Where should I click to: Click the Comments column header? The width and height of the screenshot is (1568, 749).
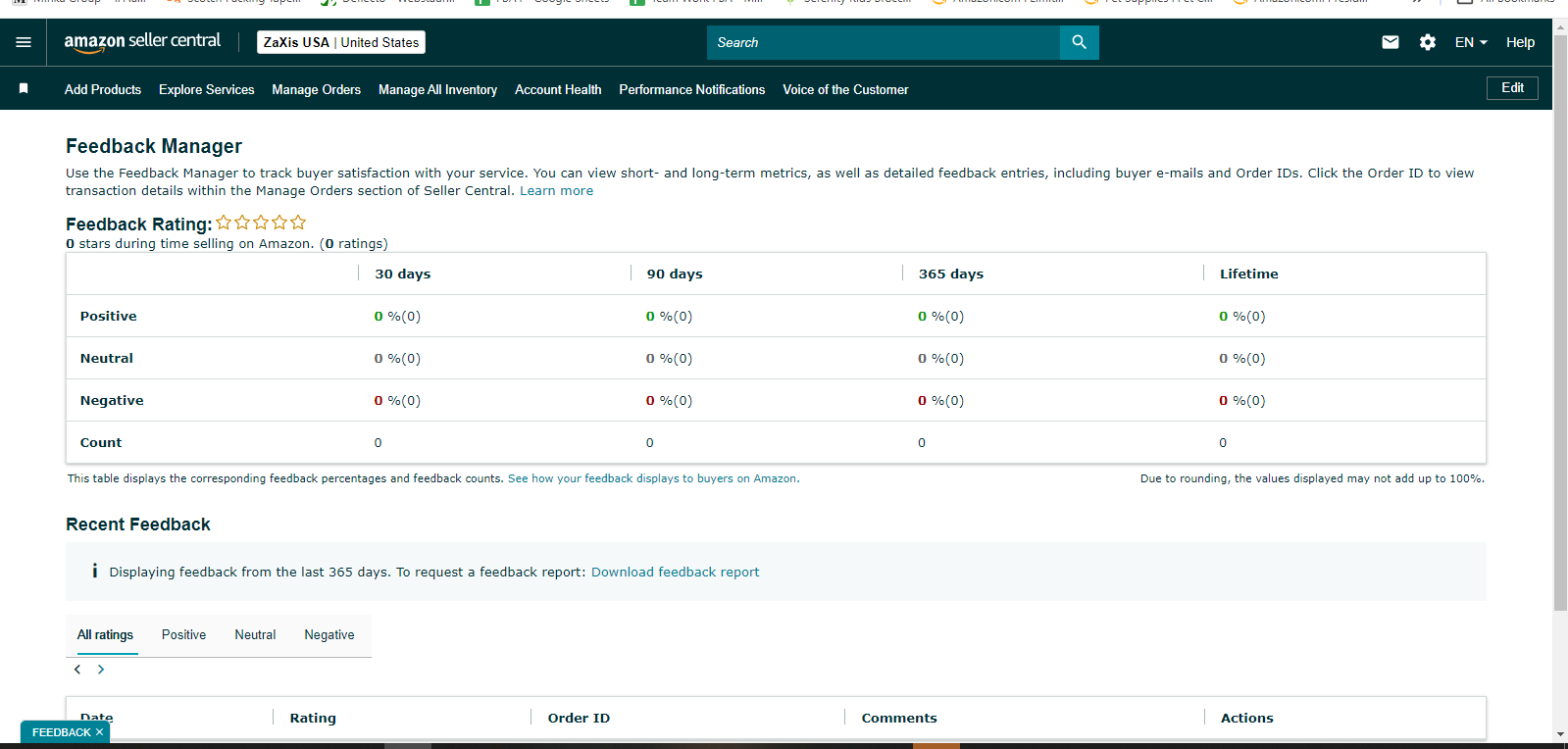tap(899, 719)
